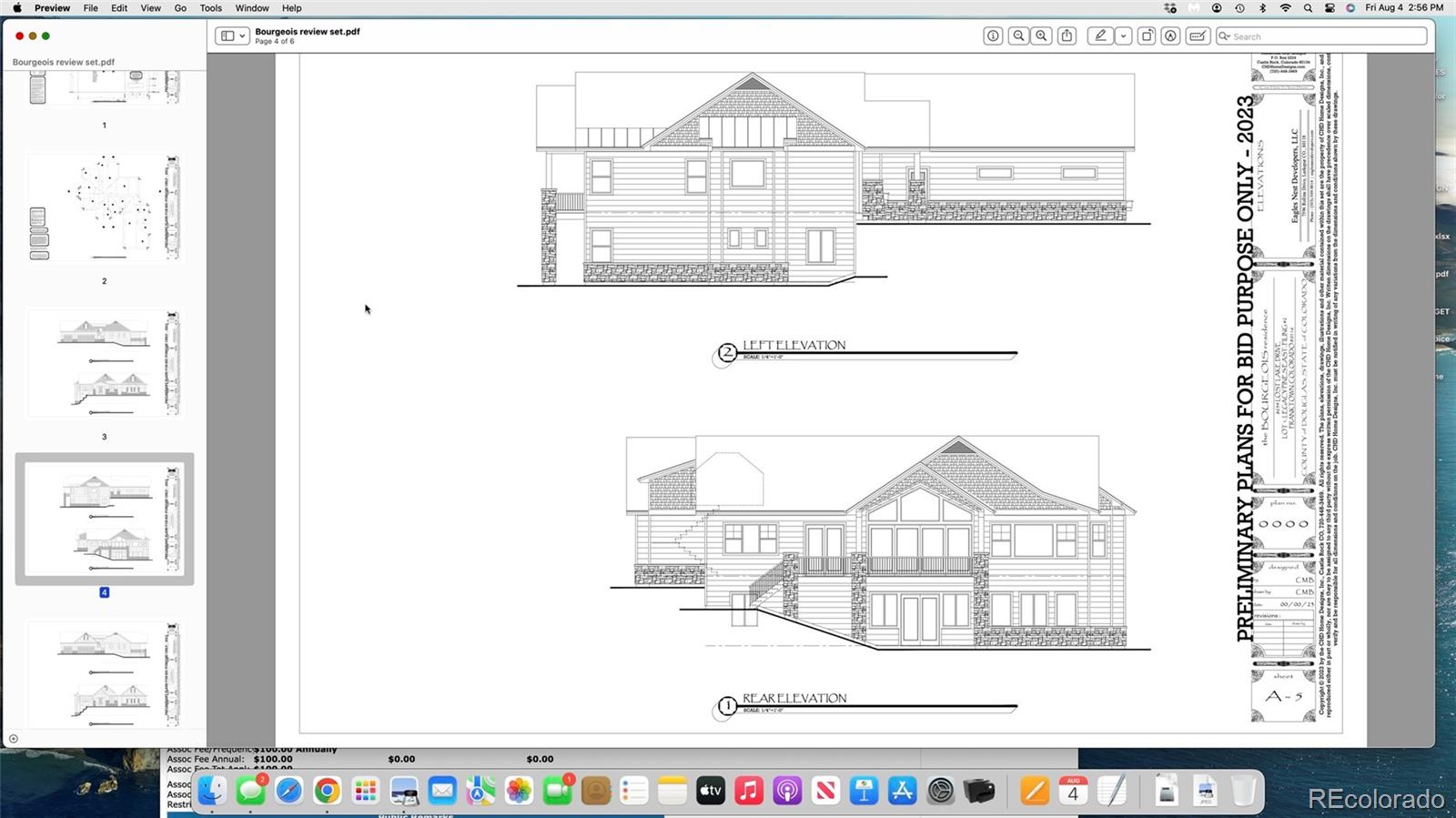Rotate the page with the rotate icon
The height and width of the screenshot is (818, 1456).
[1147, 36]
